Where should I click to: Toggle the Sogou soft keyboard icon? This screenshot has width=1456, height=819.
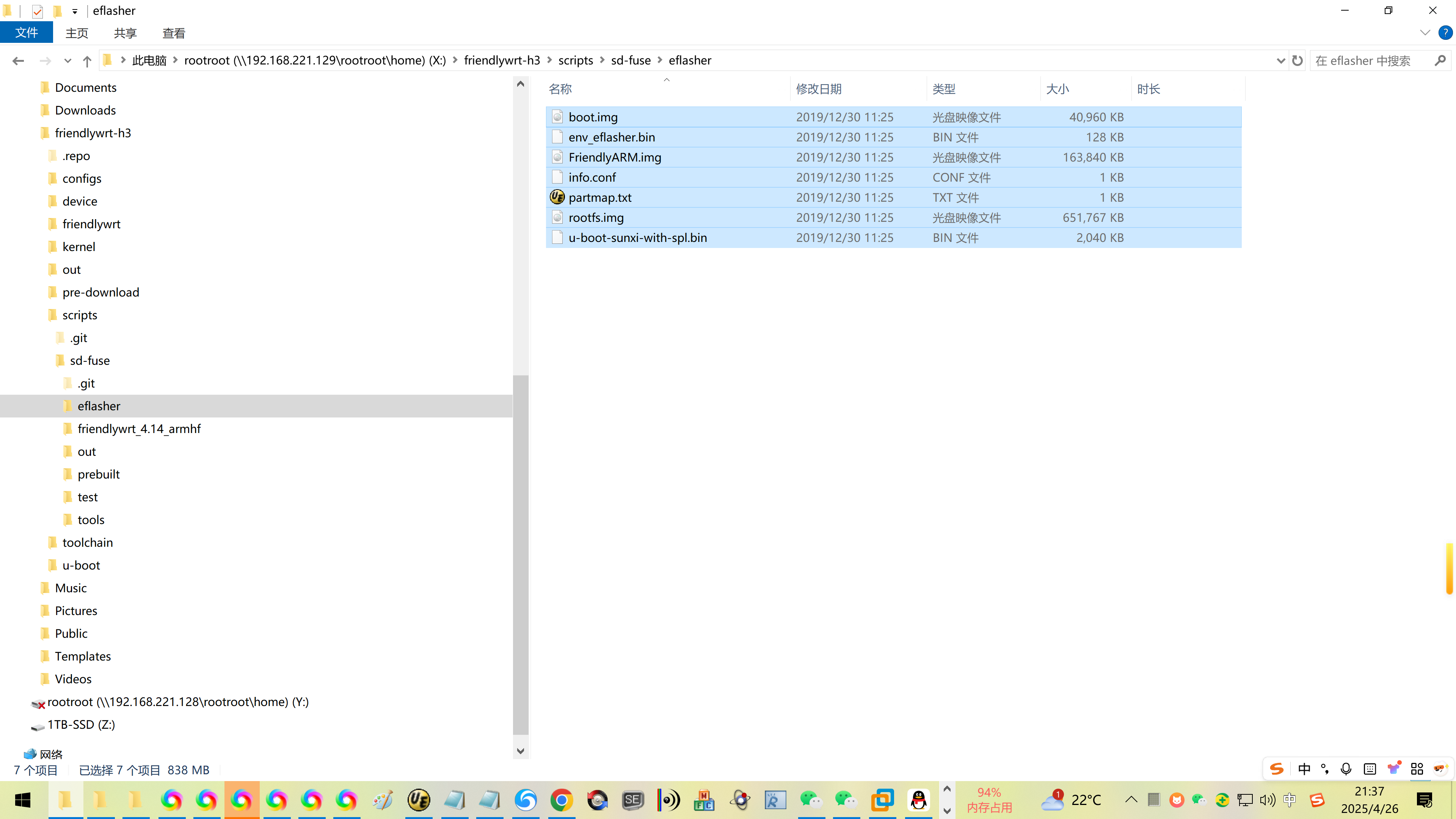coord(1370,769)
